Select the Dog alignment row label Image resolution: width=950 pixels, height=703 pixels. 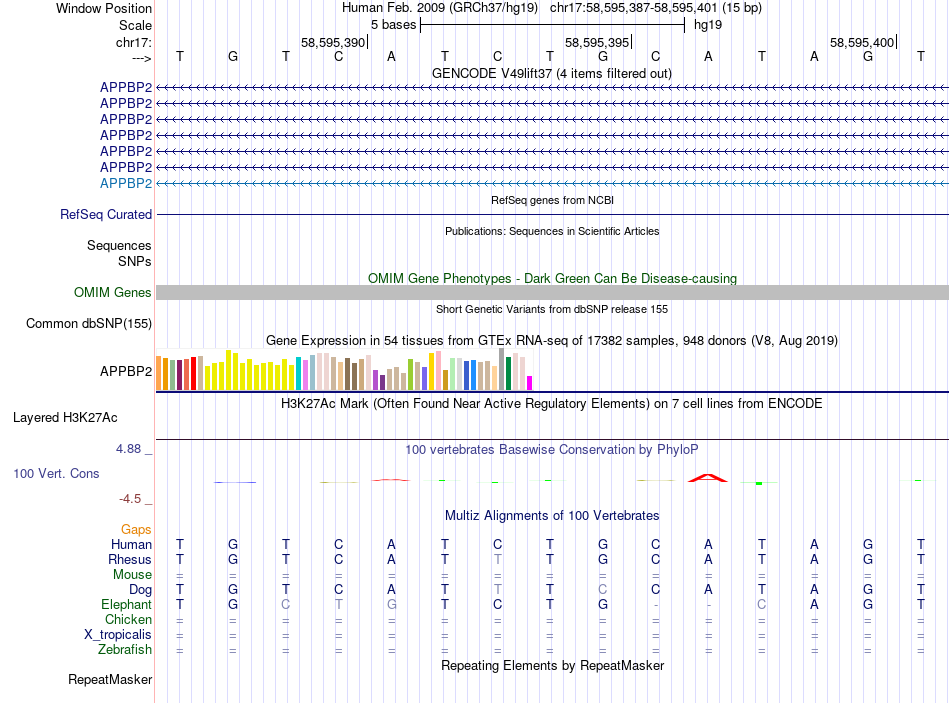[141, 590]
